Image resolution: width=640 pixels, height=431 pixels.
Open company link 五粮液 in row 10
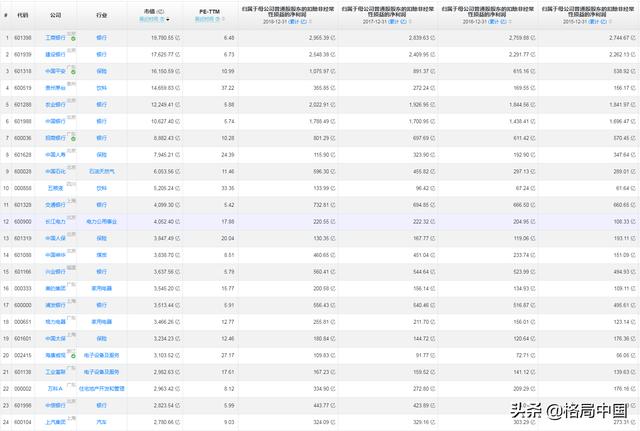coord(56,188)
